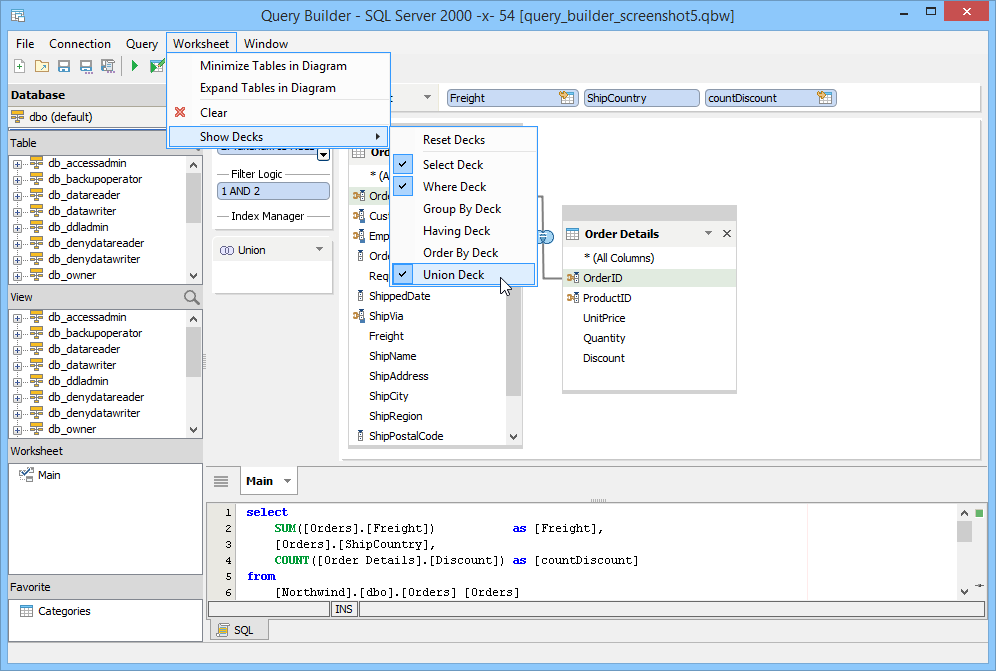Click the icon beside ShipPostalCode column
The image size is (996, 671).
click(x=361, y=436)
